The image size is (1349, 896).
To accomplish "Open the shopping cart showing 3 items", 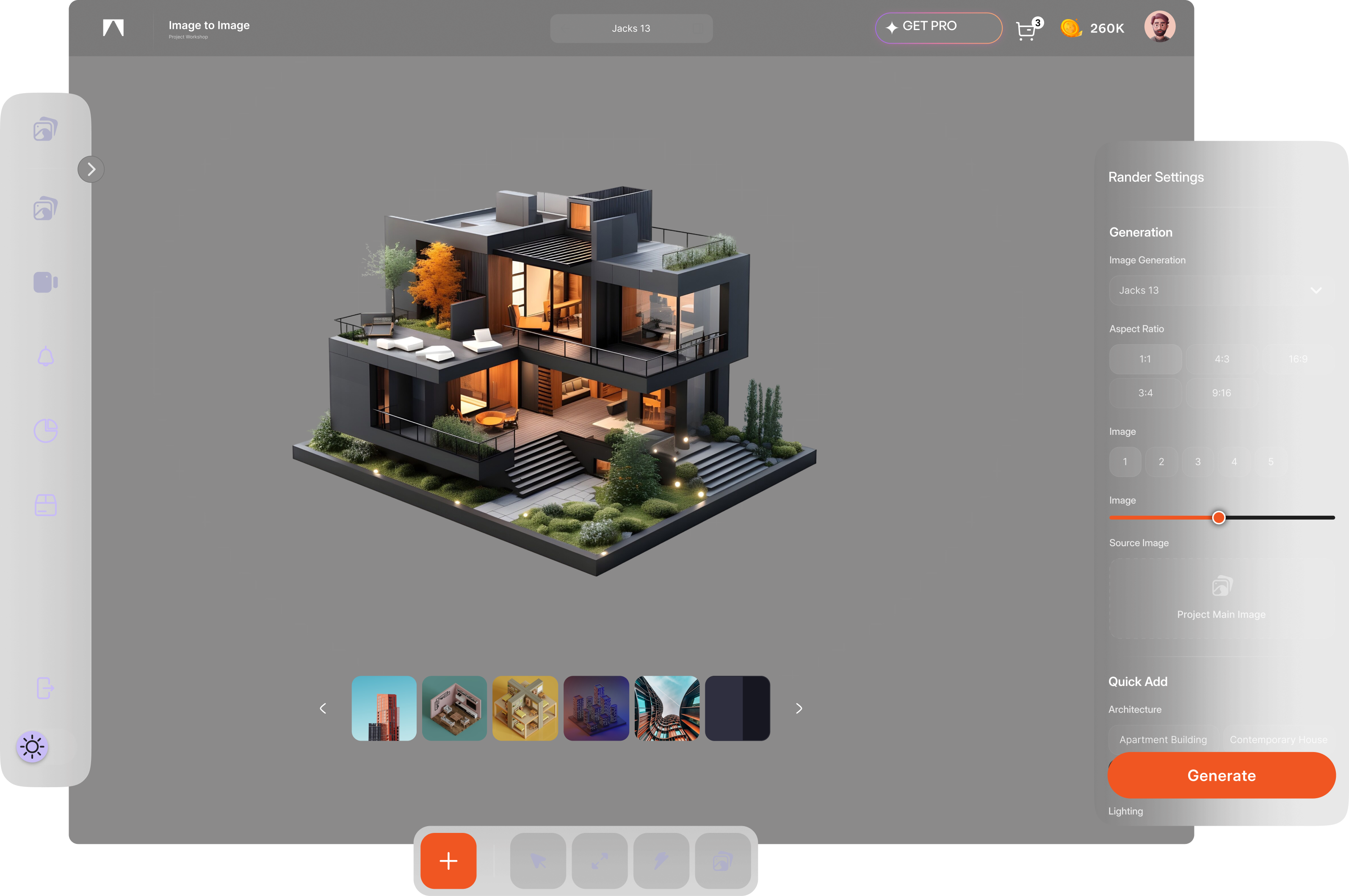I will [x=1027, y=30].
